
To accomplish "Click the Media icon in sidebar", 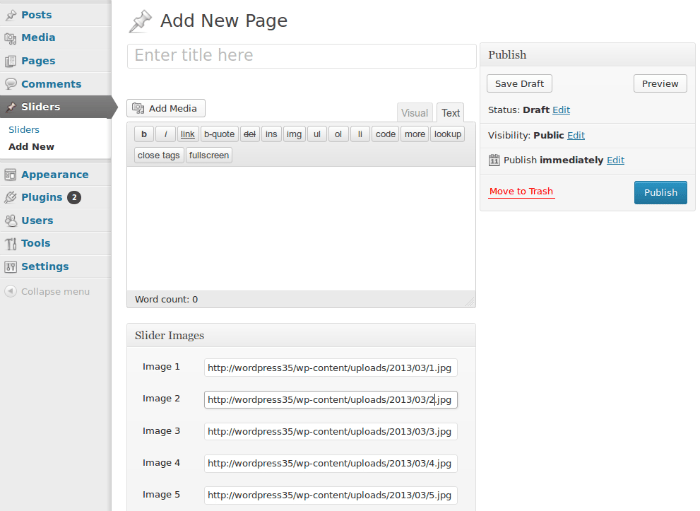I will point(11,38).
